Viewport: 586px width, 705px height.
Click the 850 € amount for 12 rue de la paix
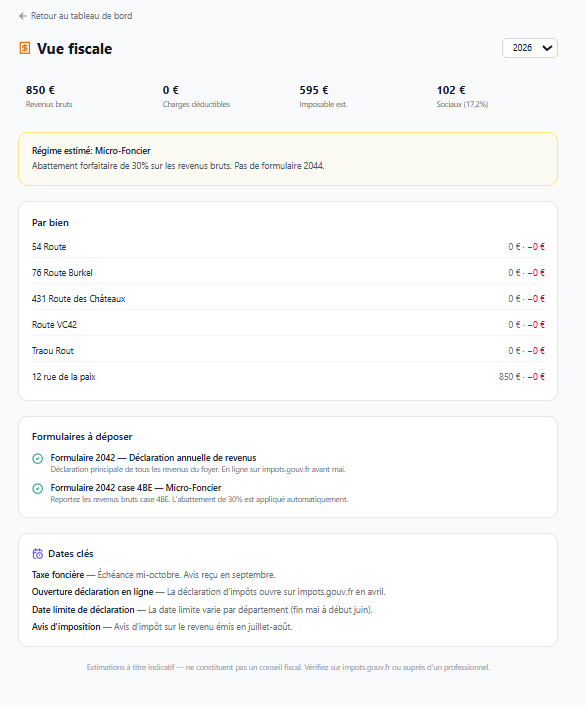[509, 377]
